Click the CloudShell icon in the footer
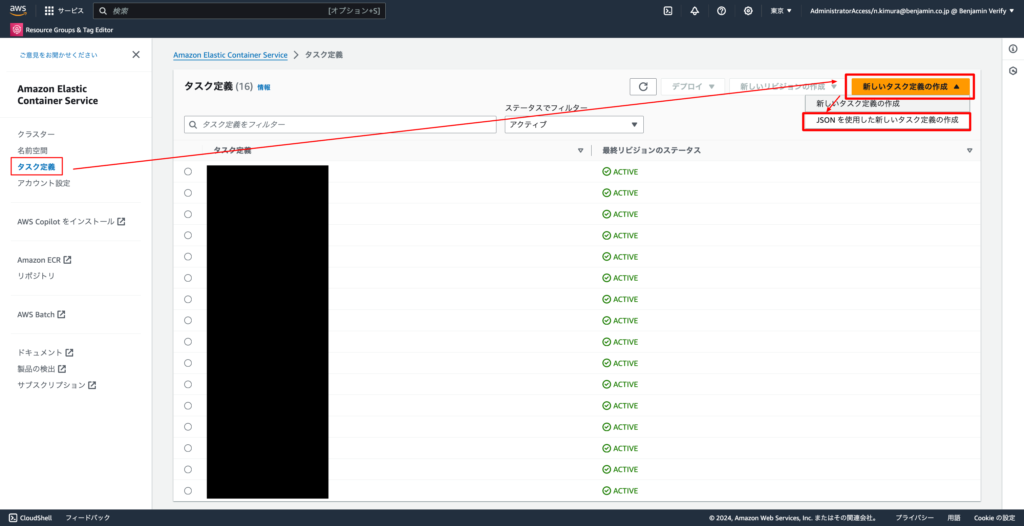 (13, 518)
